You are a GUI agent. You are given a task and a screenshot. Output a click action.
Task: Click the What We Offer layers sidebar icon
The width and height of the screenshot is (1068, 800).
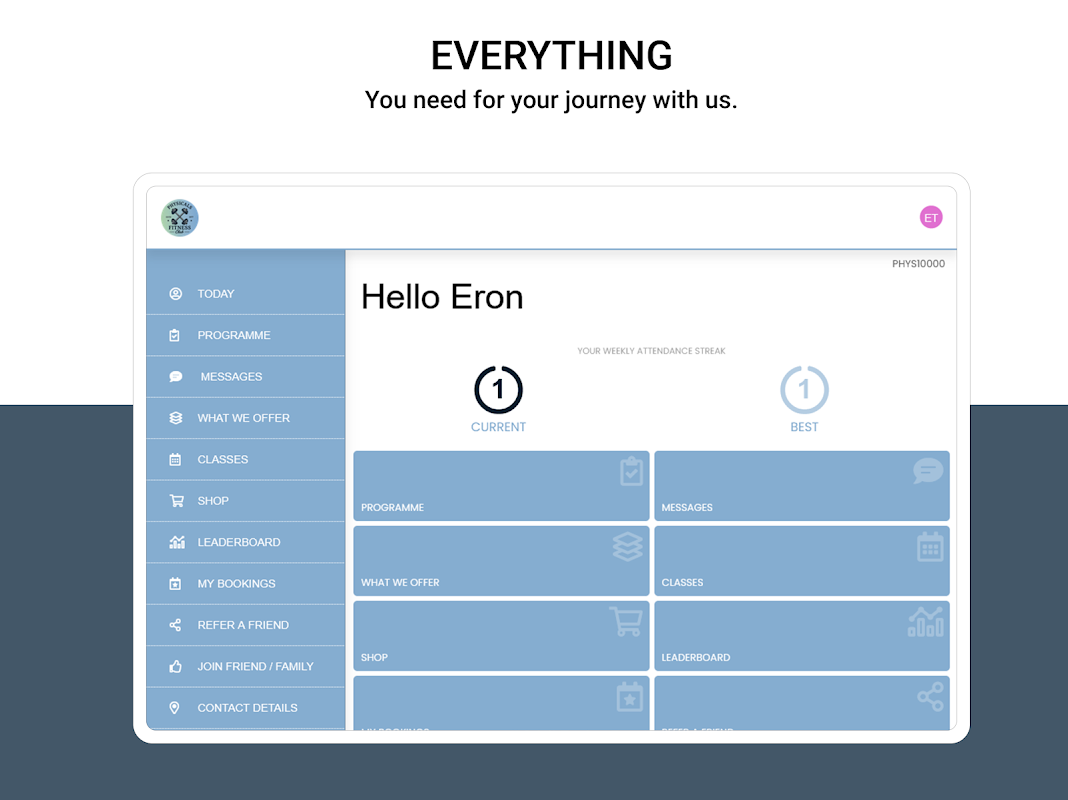click(x=176, y=418)
